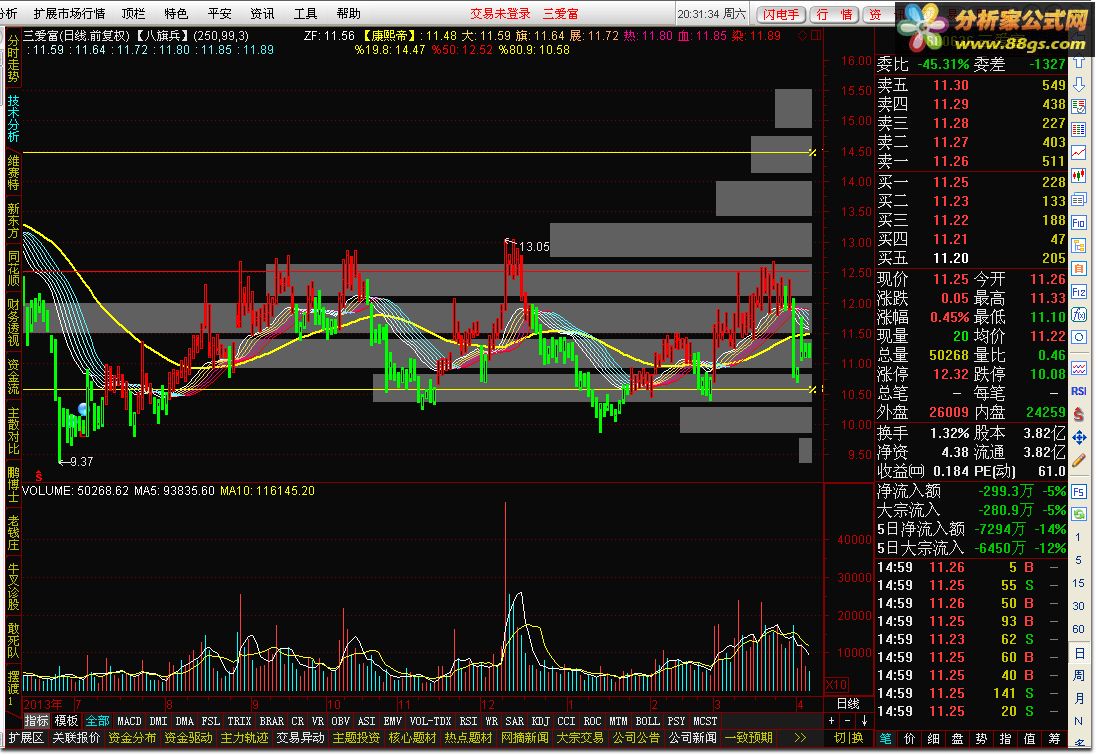
Task: Click the 切|换 switch button
Action: [849, 738]
